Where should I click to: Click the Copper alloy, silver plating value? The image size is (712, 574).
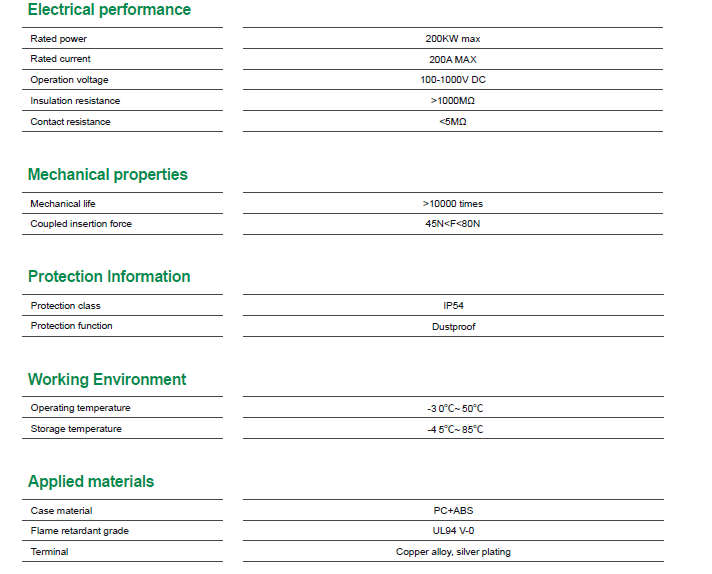click(453, 552)
